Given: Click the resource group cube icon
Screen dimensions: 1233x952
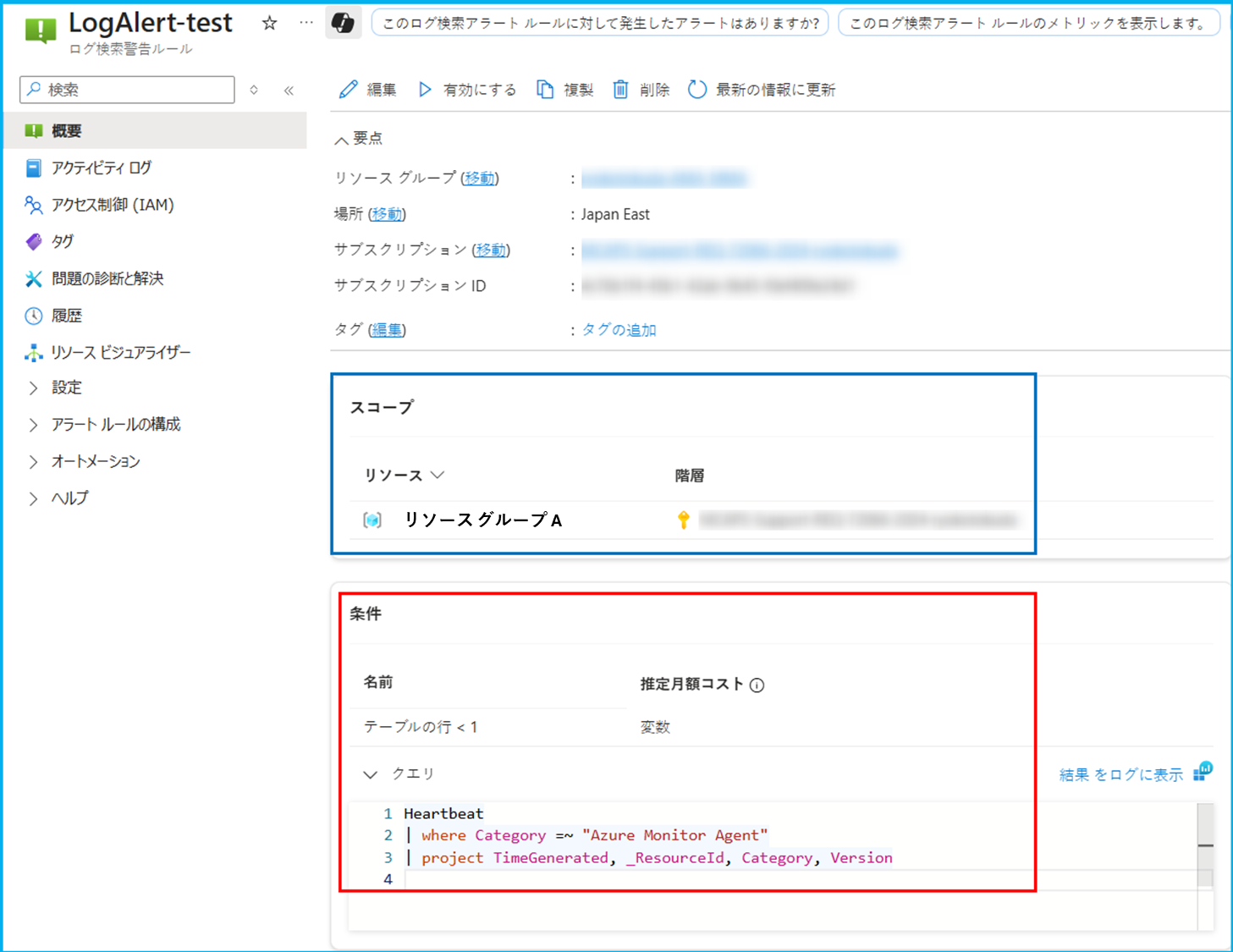Looking at the screenshot, I should click(372, 520).
